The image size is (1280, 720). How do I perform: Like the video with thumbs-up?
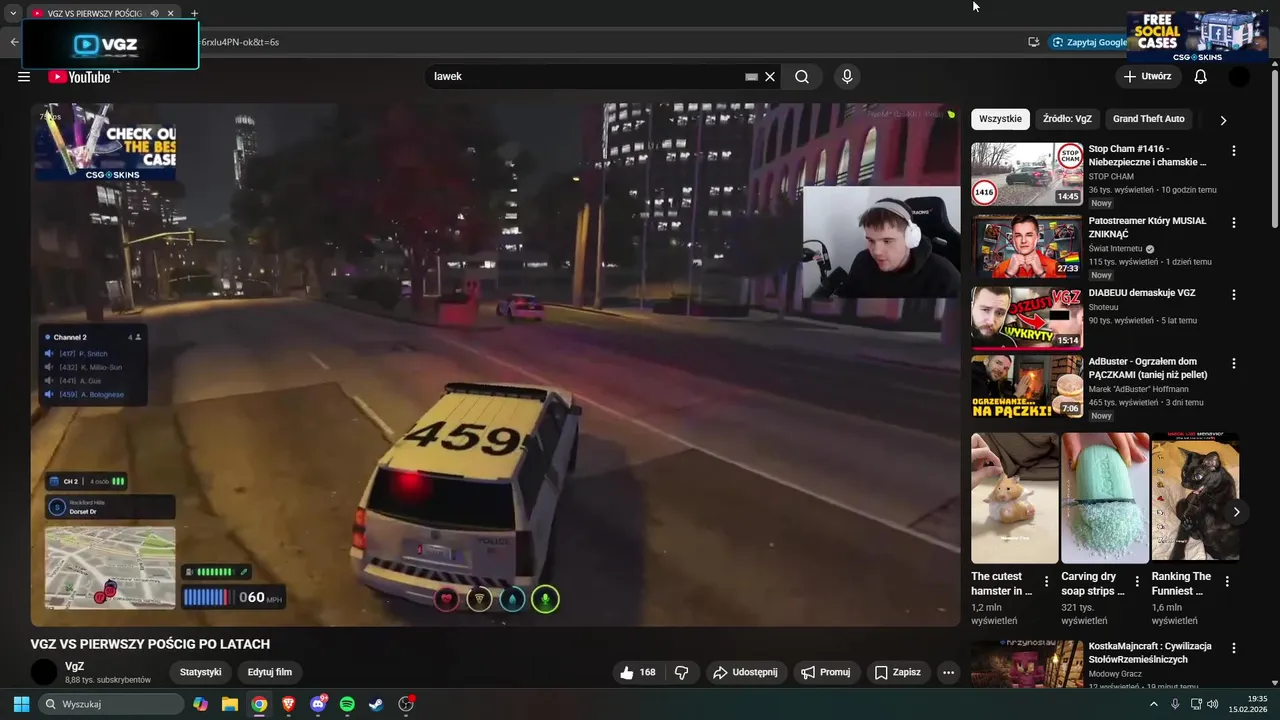[637, 673]
